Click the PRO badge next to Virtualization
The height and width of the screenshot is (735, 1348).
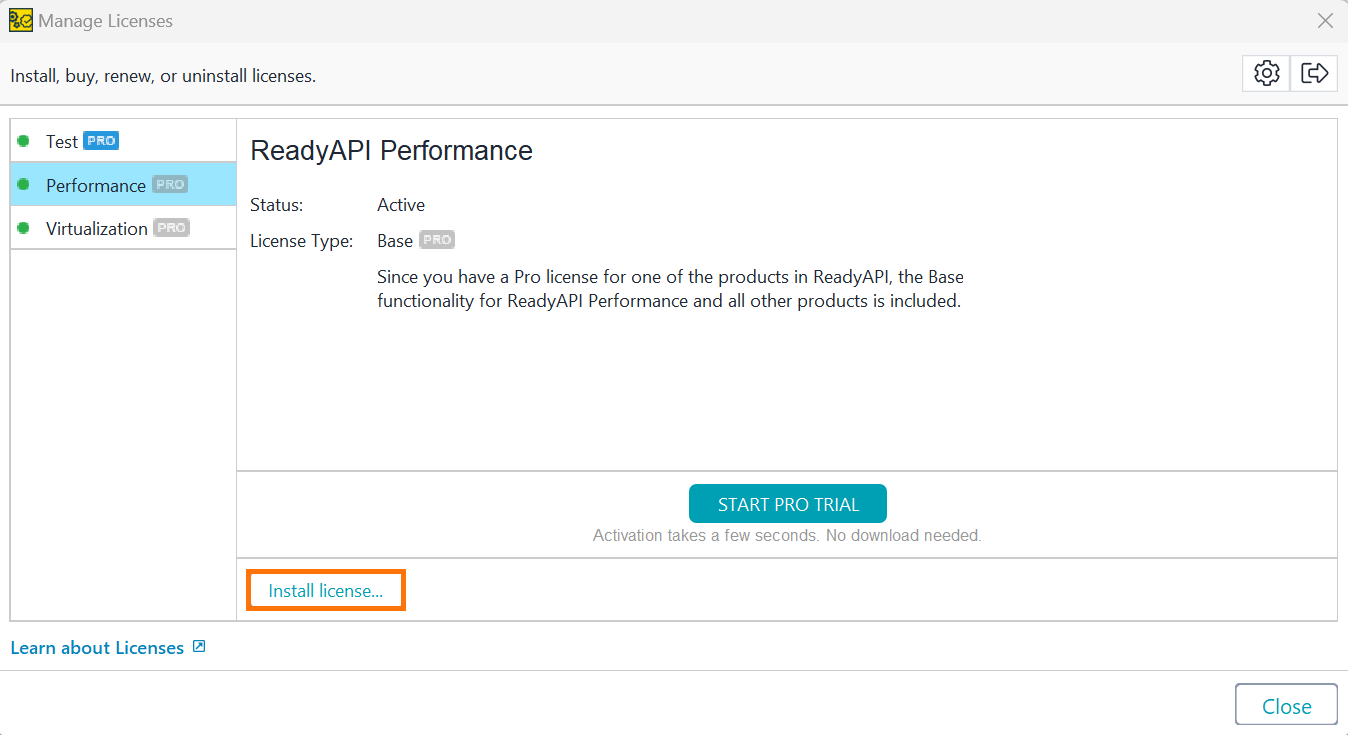pos(171,227)
